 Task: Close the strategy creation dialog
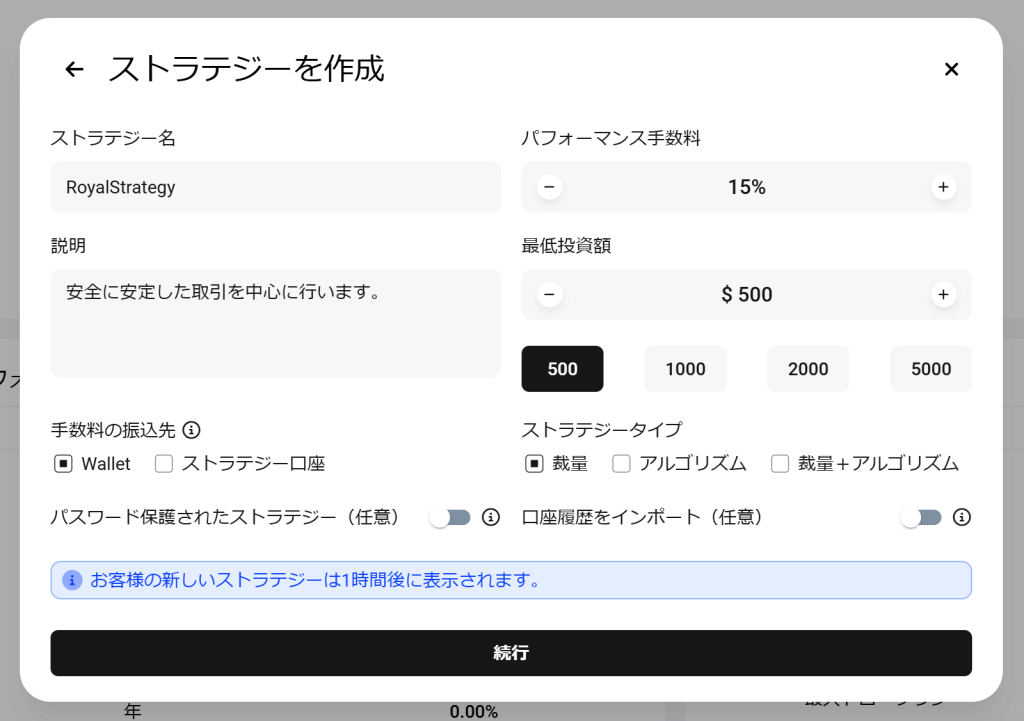coord(951,69)
